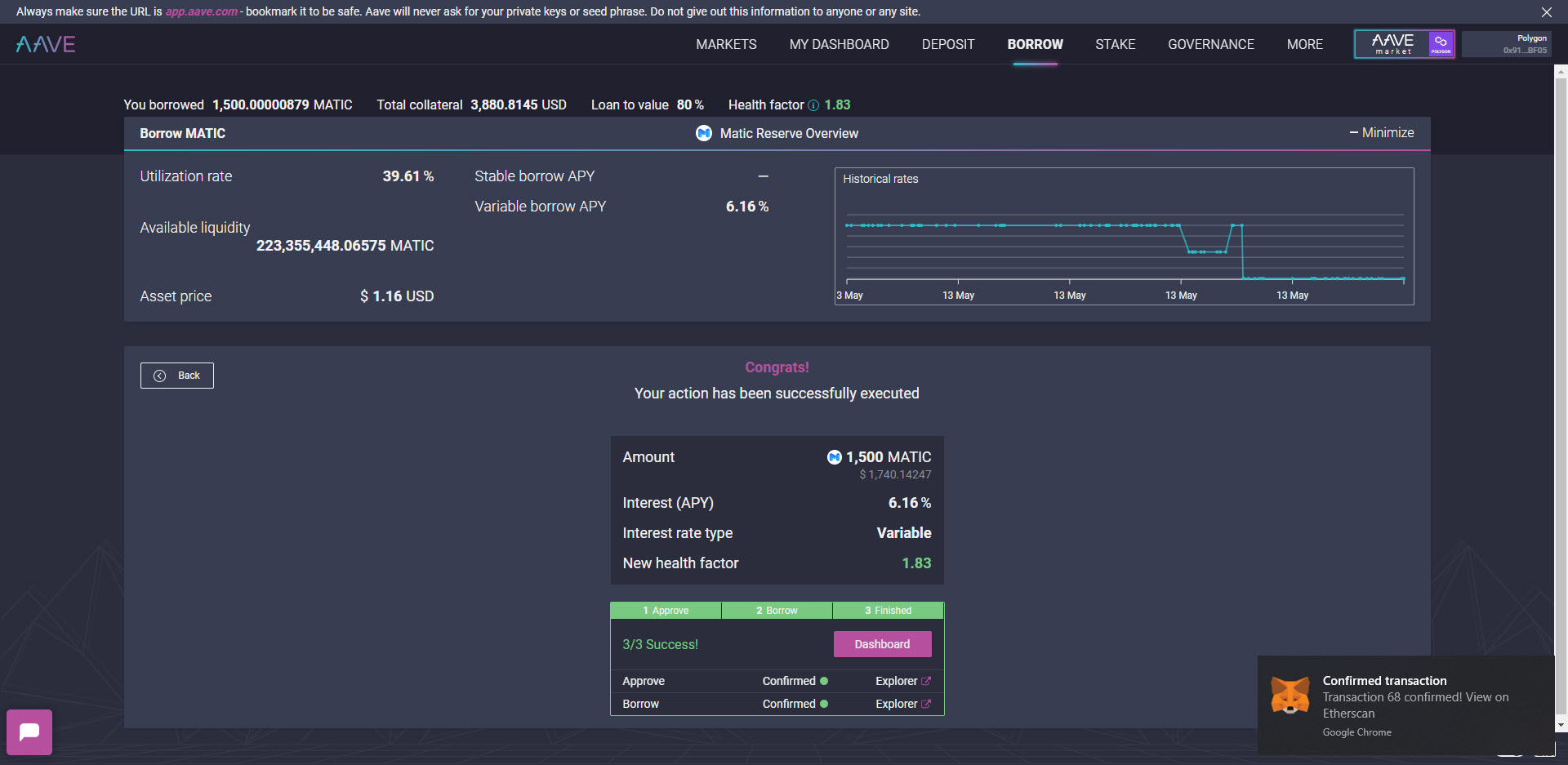Click the green status dot in Approve row

(x=824, y=681)
